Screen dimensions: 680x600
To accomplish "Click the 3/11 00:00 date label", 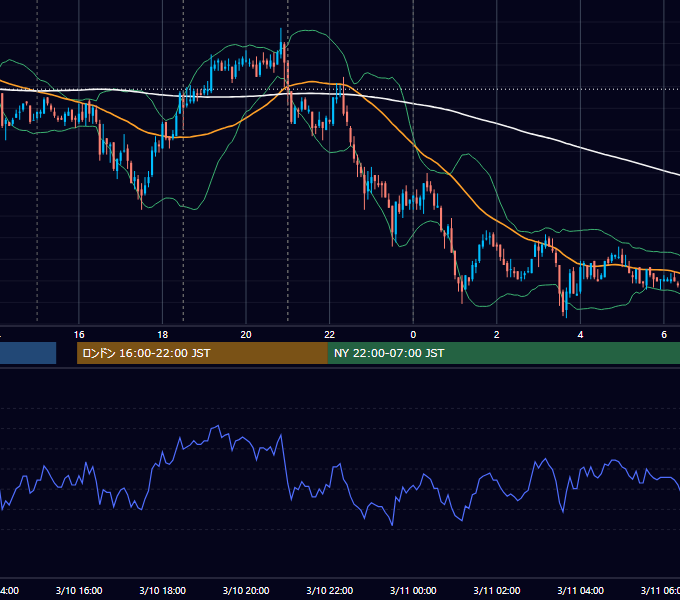I will [413, 590].
